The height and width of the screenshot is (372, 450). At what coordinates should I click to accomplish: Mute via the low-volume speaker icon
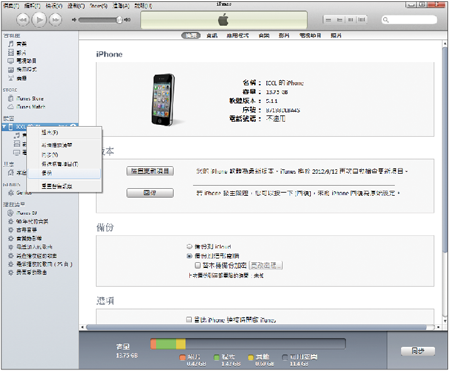pos(74,20)
